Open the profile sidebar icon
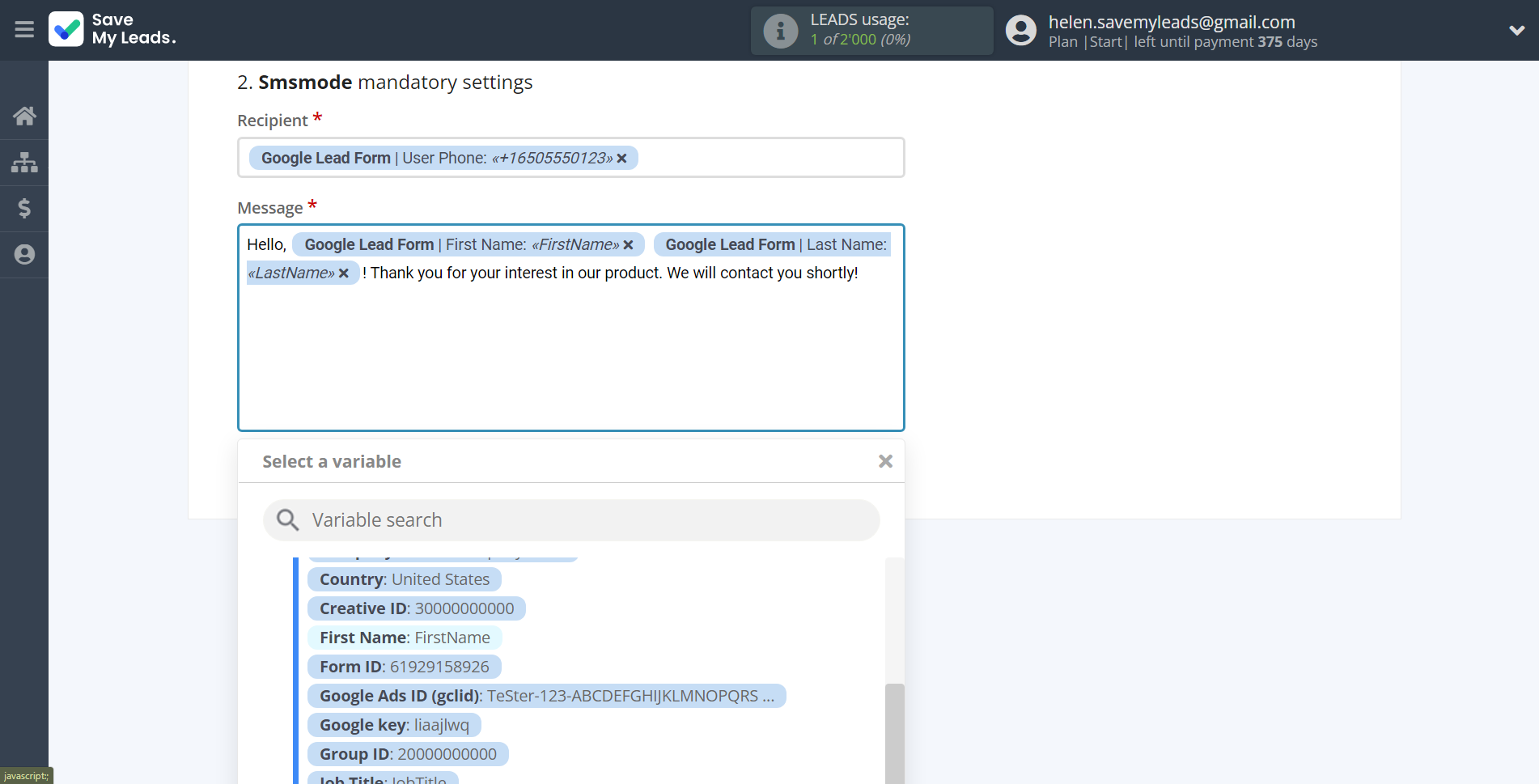The height and width of the screenshot is (784, 1539). click(x=24, y=254)
